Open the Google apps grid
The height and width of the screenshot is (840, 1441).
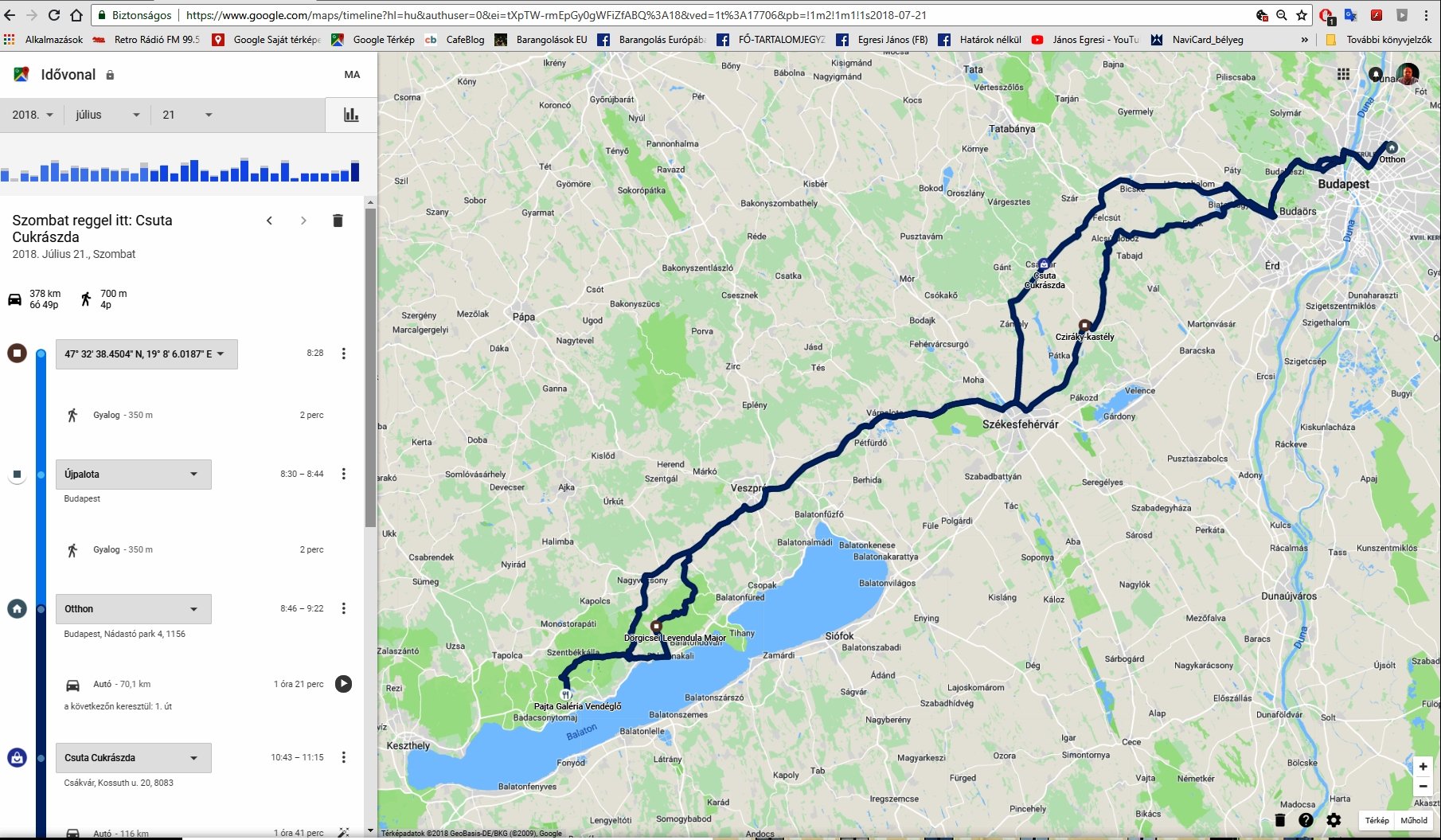coord(1343,74)
